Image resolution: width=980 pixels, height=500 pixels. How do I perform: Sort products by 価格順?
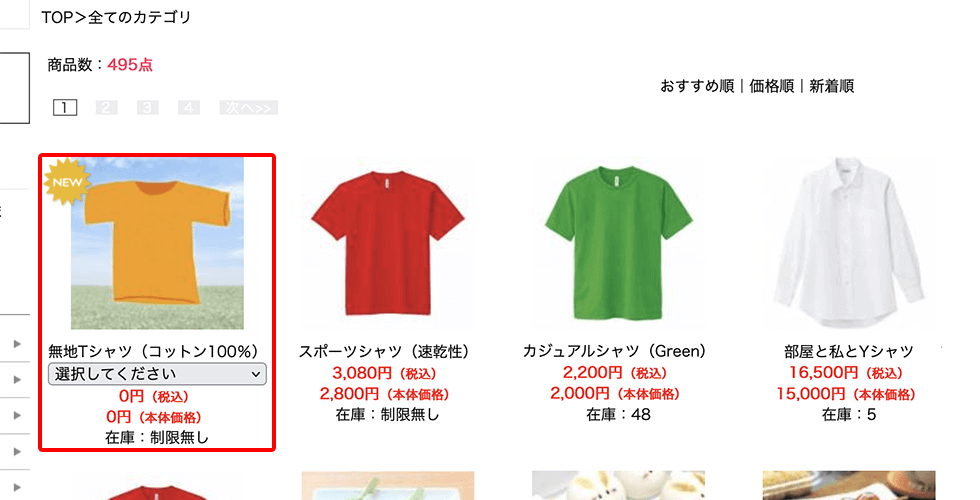[x=771, y=86]
